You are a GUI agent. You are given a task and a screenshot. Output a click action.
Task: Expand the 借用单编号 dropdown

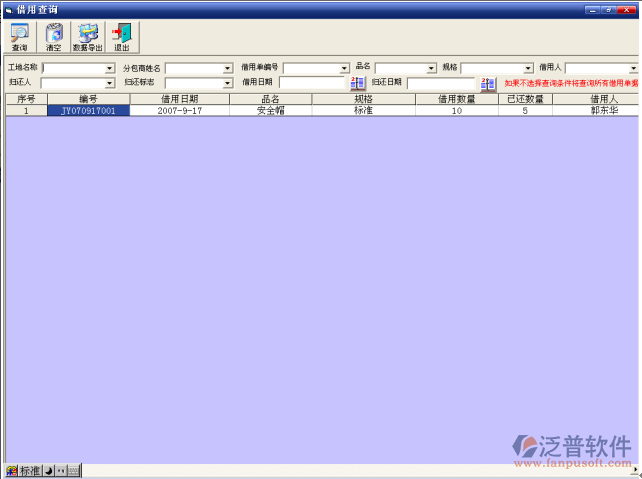344,68
